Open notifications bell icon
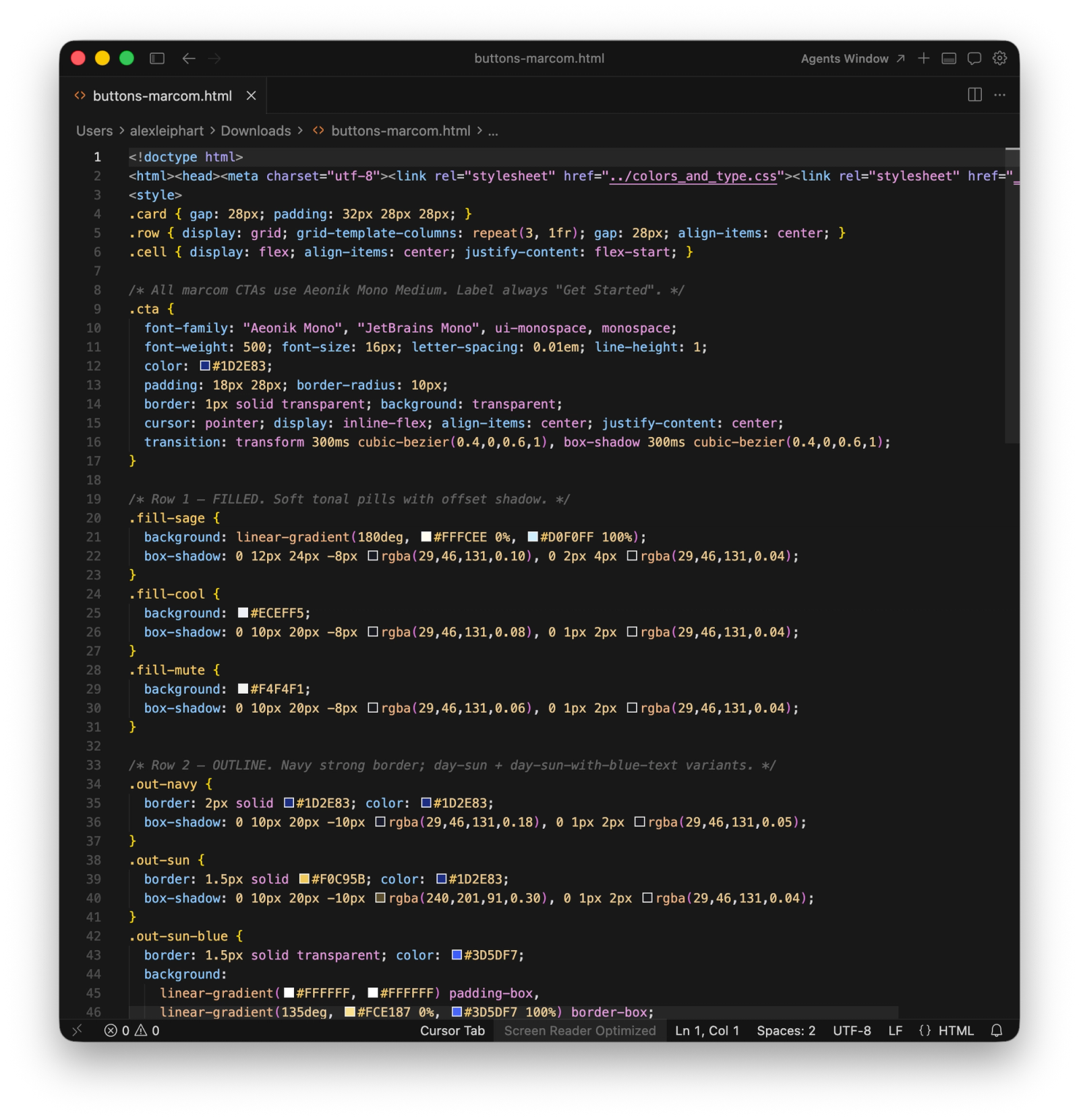1079x1120 pixels. click(x=997, y=1030)
